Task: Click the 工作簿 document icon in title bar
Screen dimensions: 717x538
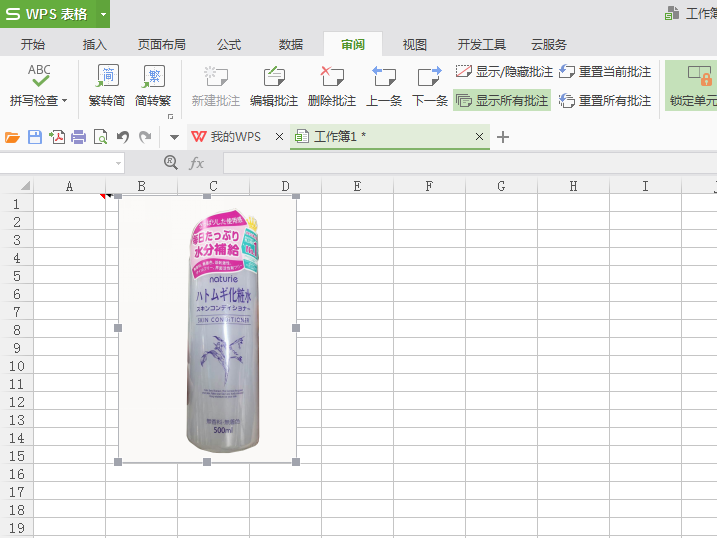Action: pos(672,13)
